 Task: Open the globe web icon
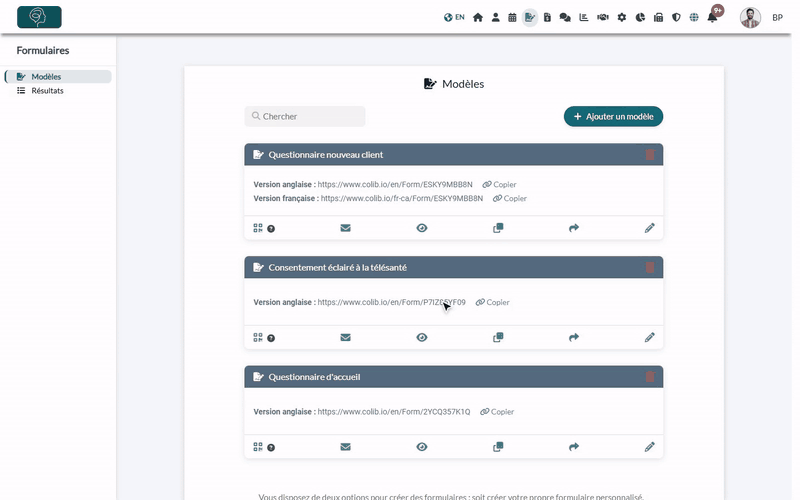coord(694,17)
